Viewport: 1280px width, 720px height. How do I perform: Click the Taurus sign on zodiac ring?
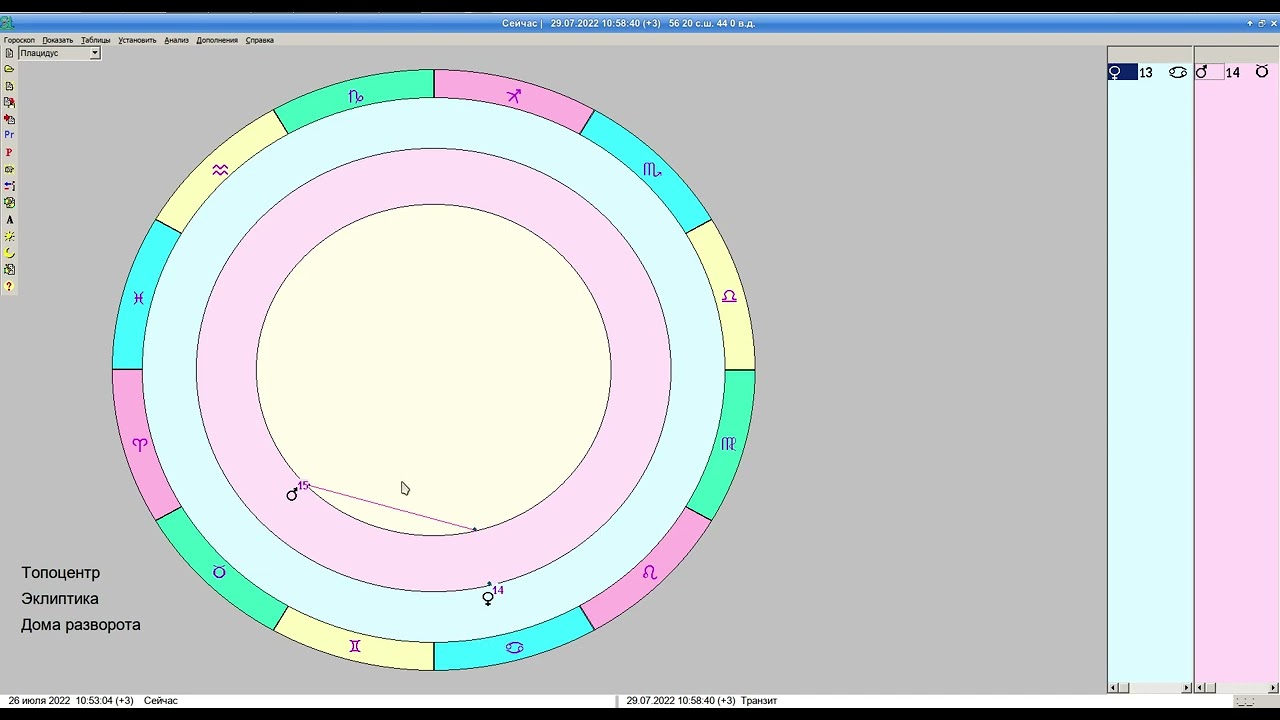point(219,572)
